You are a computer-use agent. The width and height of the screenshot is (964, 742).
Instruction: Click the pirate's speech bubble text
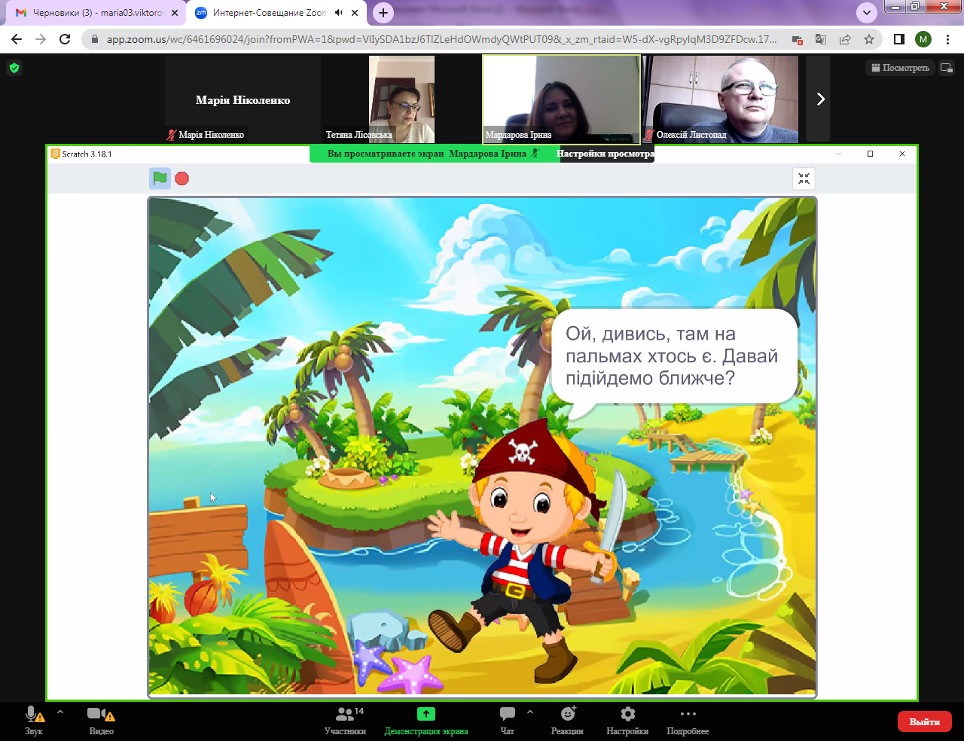[671, 356]
